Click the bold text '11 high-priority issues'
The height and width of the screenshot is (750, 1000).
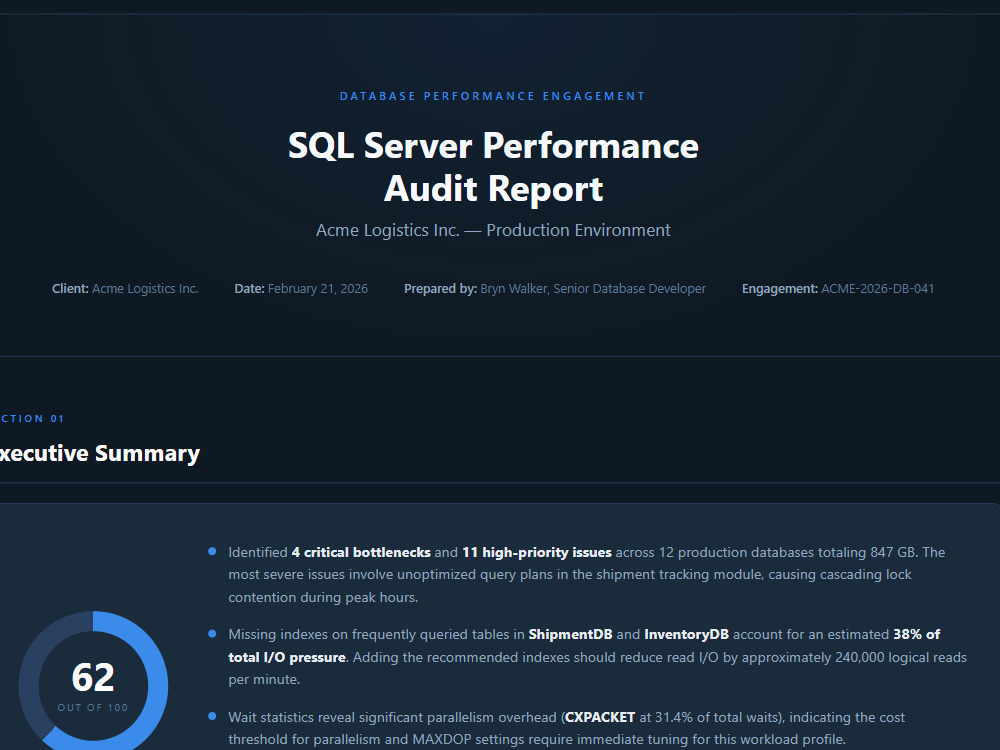click(x=537, y=552)
